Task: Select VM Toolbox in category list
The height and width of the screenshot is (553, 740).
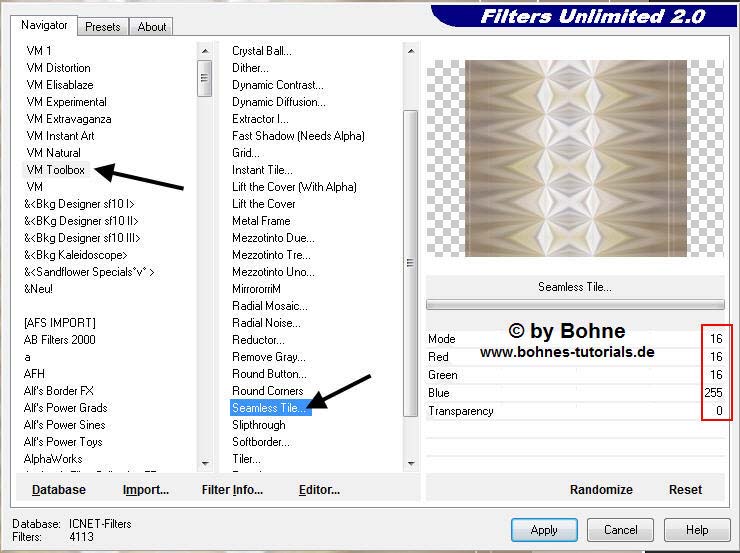Action: pyautogui.click(x=56, y=170)
